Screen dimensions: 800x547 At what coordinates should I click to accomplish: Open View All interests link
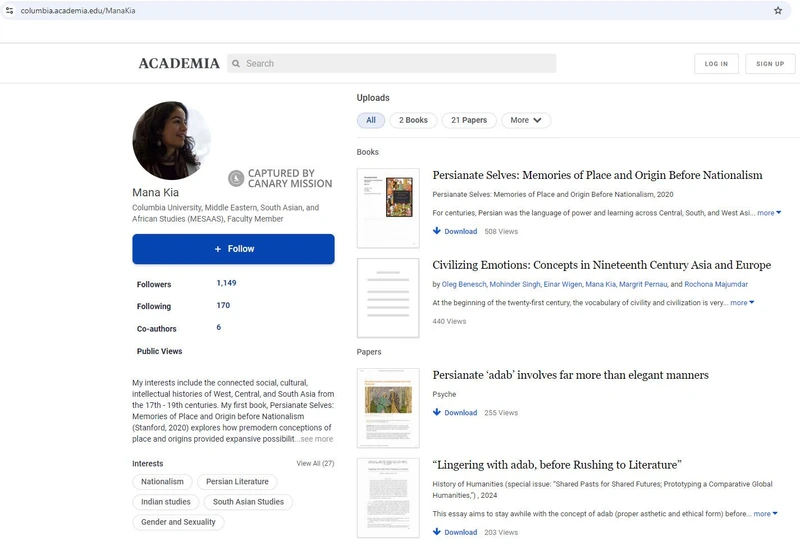(x=315, y=464)
